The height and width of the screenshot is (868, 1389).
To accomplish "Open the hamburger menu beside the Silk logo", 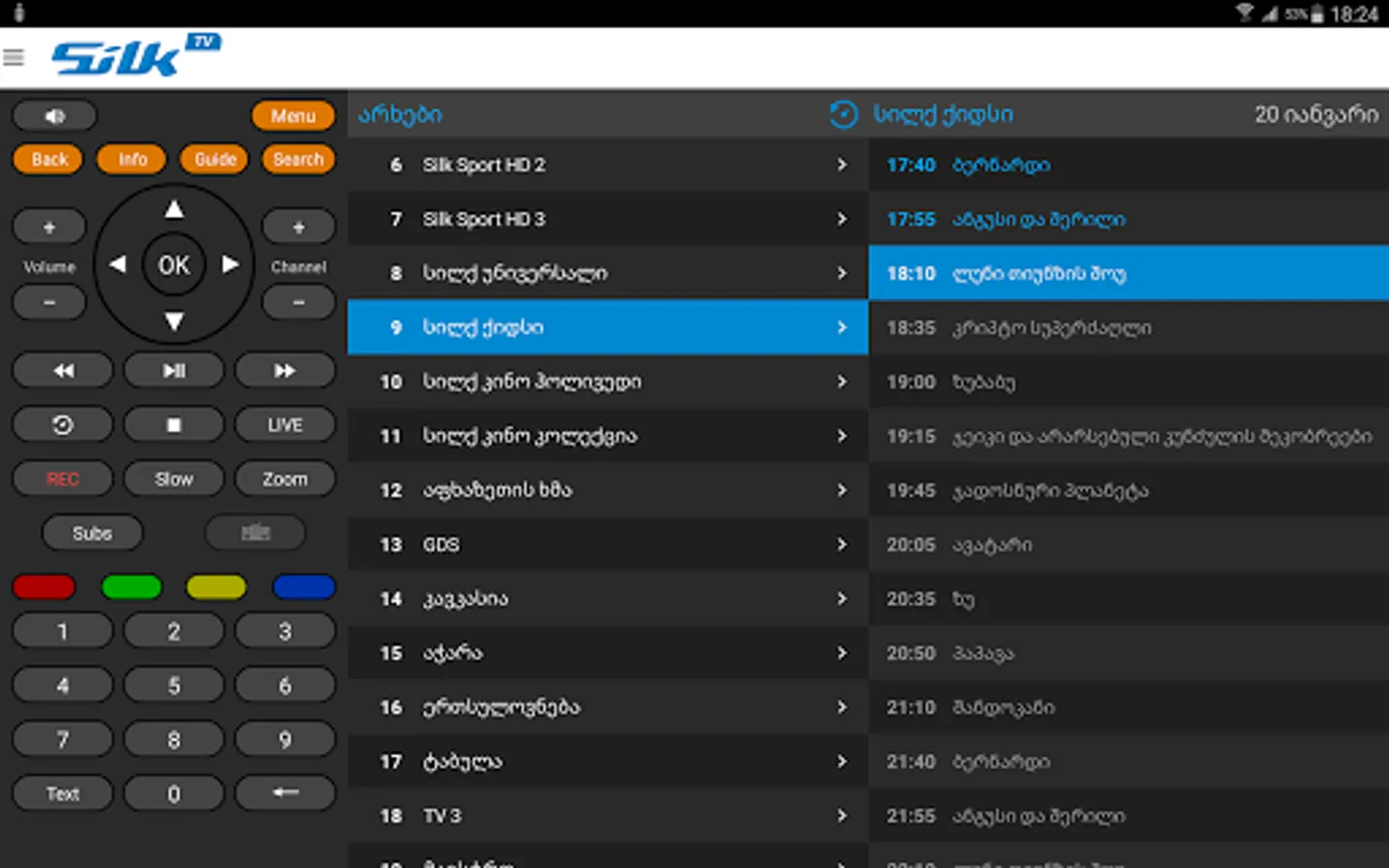I will (x=14, y=58).
